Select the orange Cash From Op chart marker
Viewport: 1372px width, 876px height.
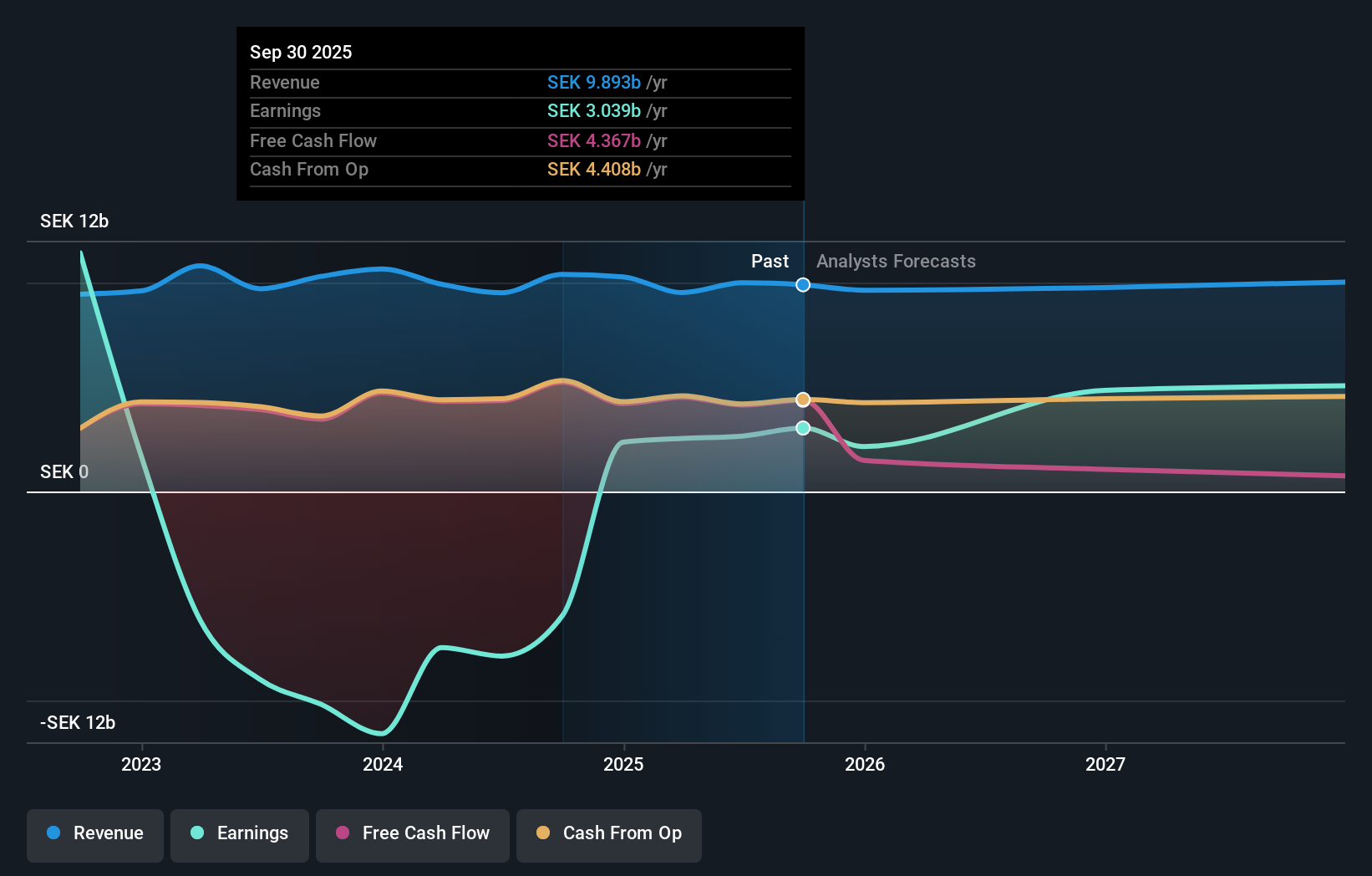pos(802,399)
